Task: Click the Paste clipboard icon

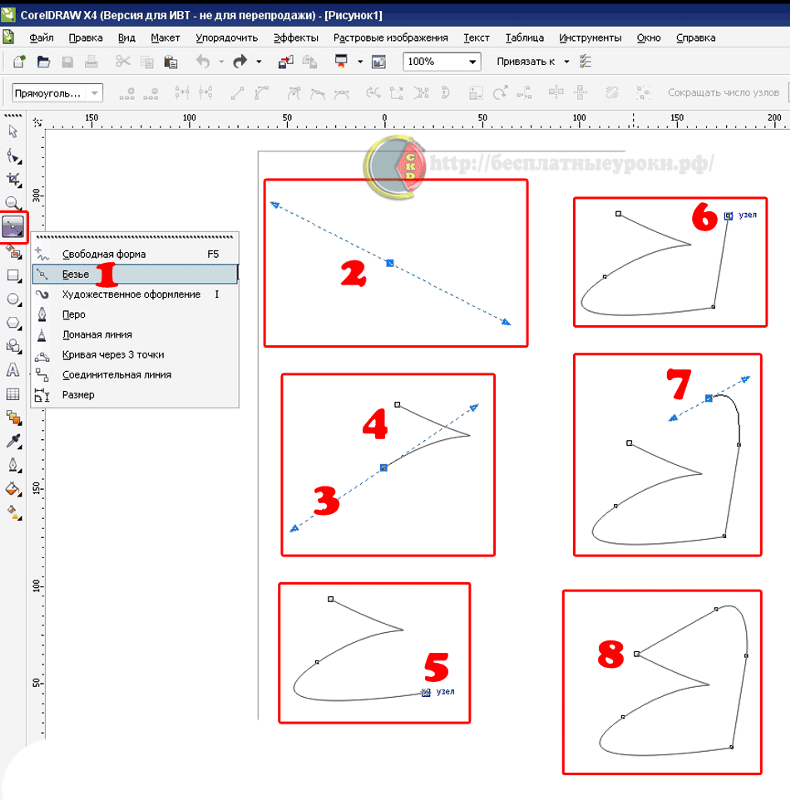Action: pyautogui.click(x=170, y=62)
